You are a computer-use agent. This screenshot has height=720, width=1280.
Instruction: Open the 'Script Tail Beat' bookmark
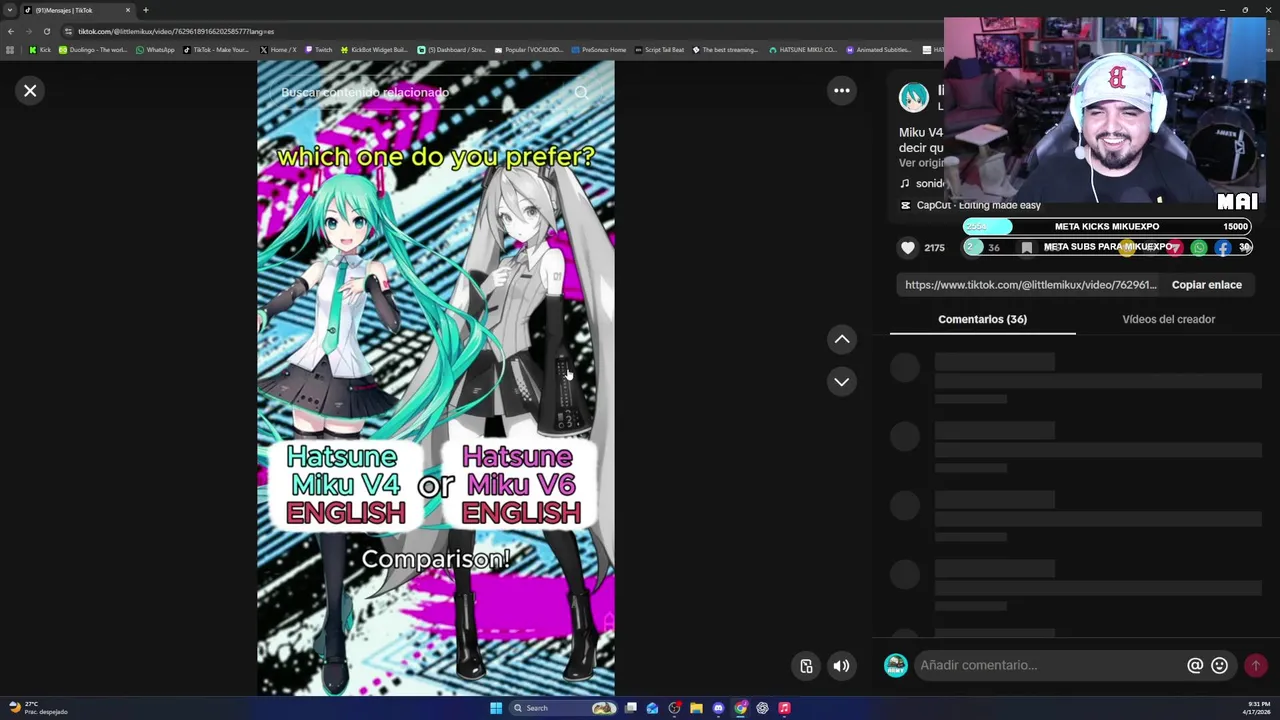point(659,49)
